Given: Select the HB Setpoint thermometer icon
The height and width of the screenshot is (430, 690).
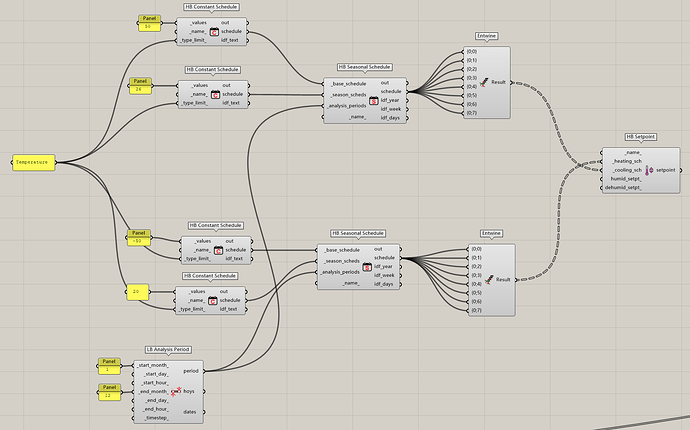Looking at the screenshot, I should tap(649, 170).
